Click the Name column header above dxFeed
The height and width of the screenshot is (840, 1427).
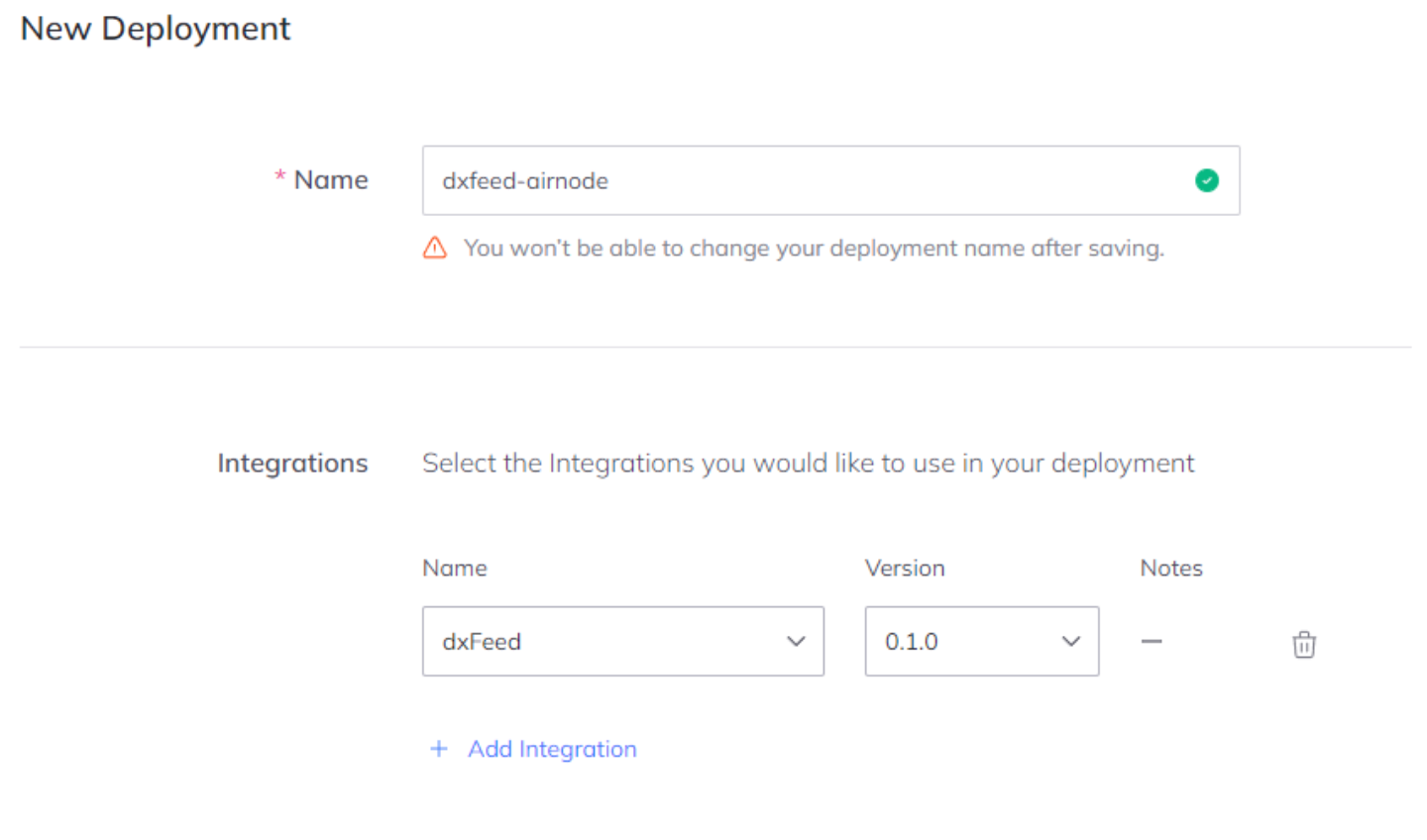click(x=455, y=568)
